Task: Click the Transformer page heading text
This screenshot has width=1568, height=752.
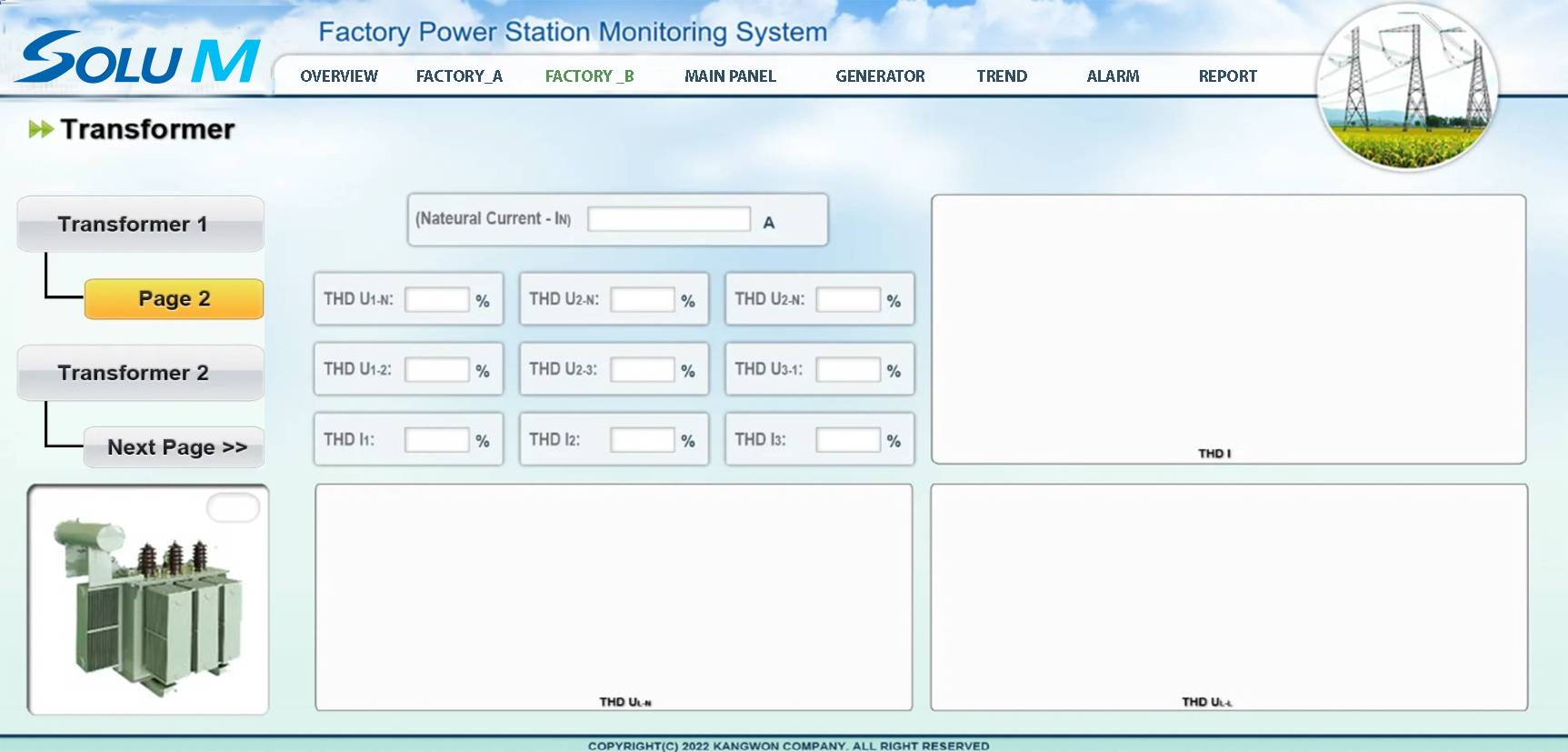Action: point(147,129)
